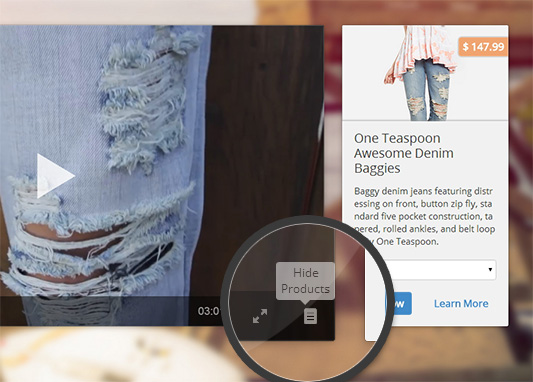Open the One Teaspoon Awesome Denim Baggies title
The image size is (533, 382).
404,153
